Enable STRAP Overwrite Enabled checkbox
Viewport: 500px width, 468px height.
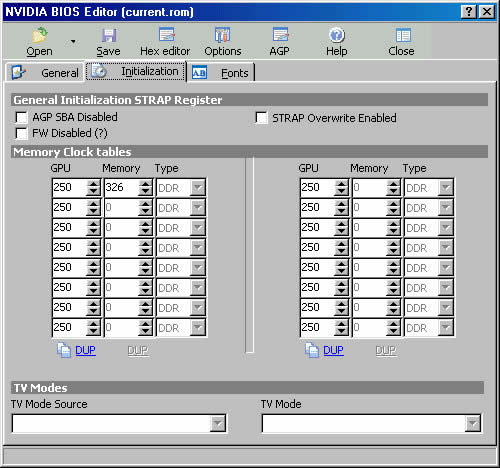pyautogui.click(x=261, y=118)
